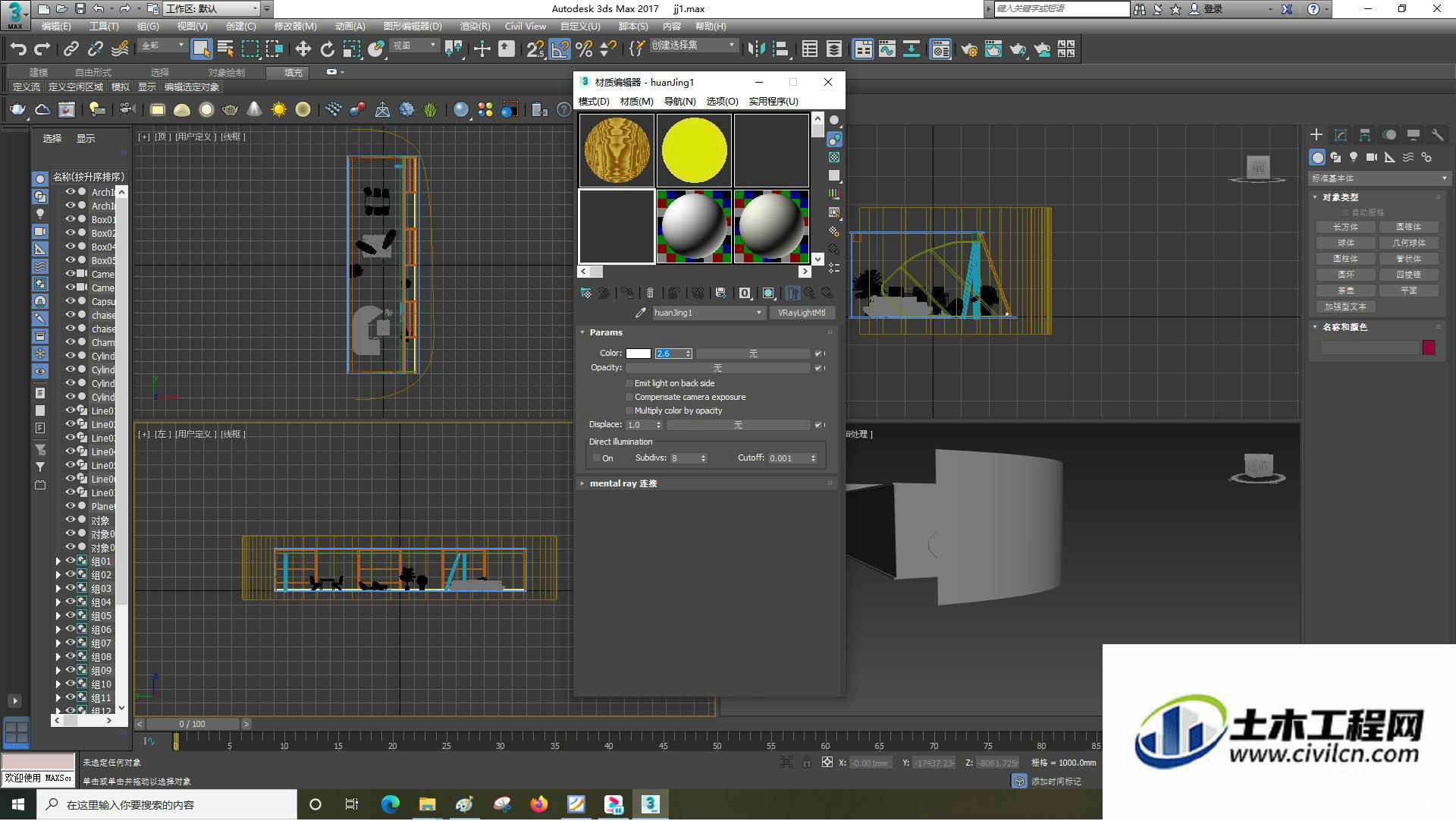Open the 渲染(R) menu
1456x821 pixels.
click(x=475, y=26)
